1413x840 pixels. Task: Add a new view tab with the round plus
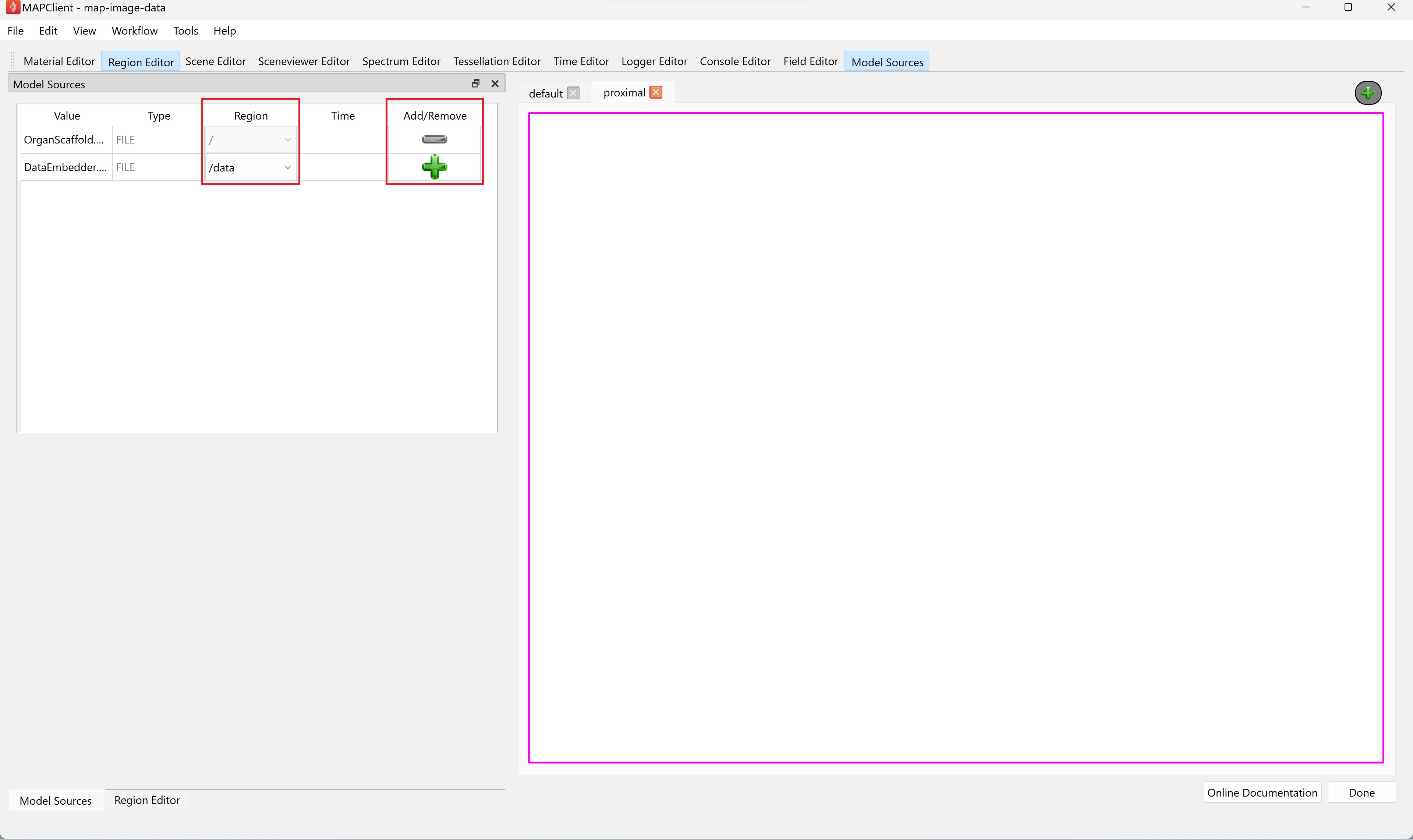[1368, 93]
